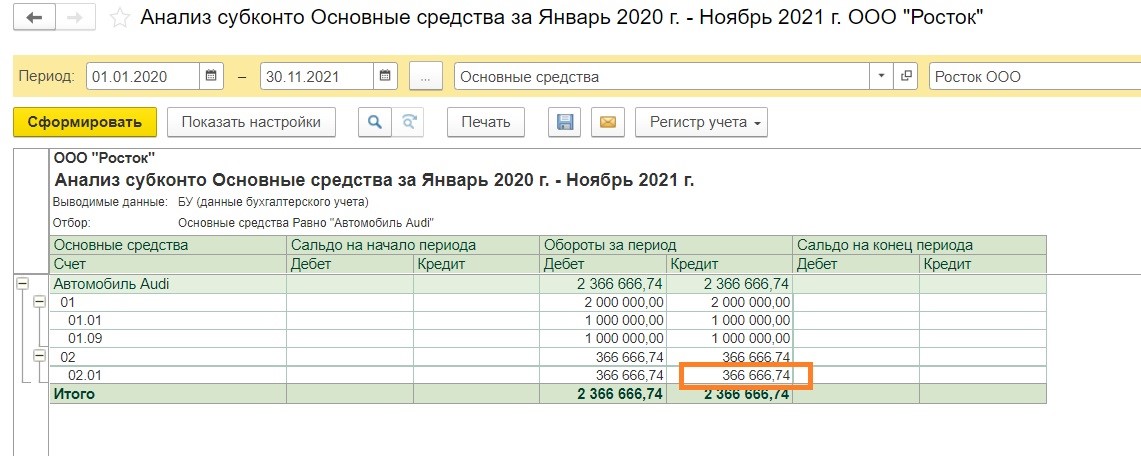Collapse the Автомобиль Audi group

pyautogui.click(x=23, y=284)
